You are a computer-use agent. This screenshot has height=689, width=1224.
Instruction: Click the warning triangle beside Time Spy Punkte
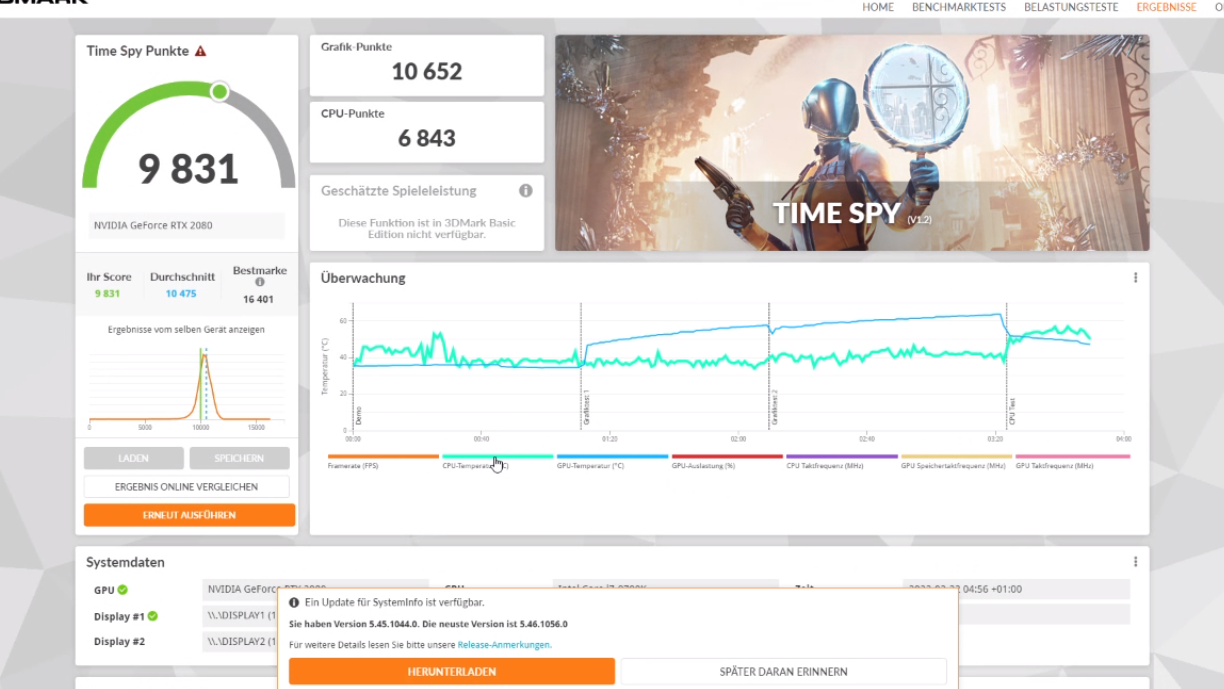tap(201, 51)
